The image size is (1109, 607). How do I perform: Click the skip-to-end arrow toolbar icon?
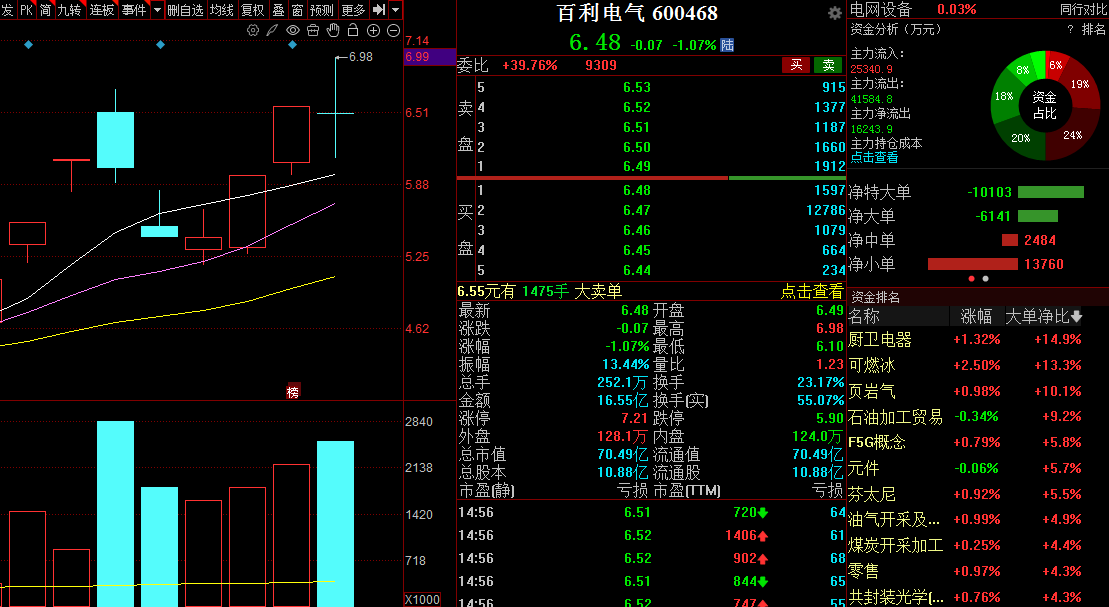[379, 10]
